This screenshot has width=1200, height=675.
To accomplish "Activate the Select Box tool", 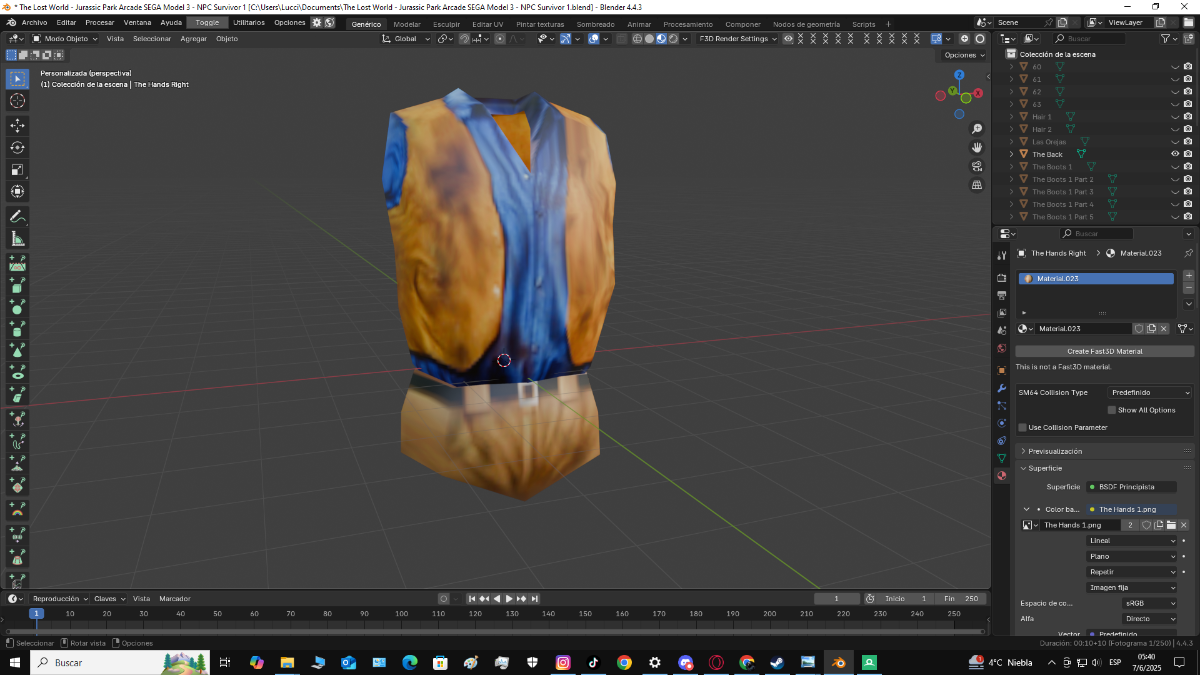I will click(17, 79).
